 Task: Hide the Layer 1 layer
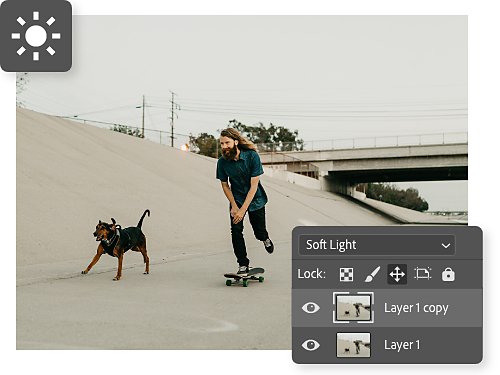(x=311, y=345)
